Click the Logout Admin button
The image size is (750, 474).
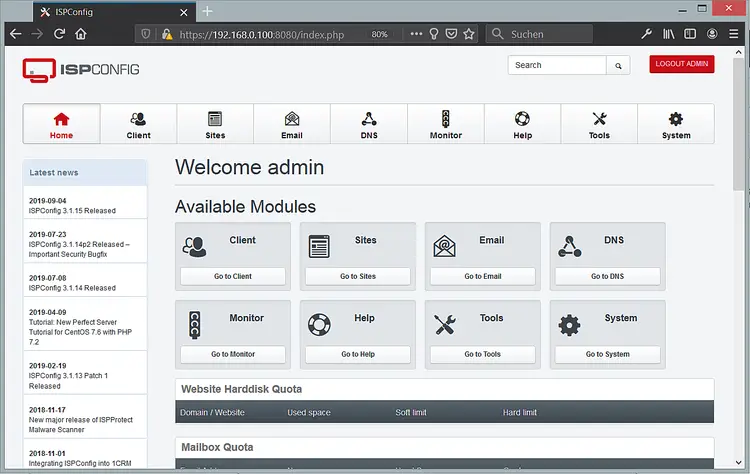pos(682,64)
